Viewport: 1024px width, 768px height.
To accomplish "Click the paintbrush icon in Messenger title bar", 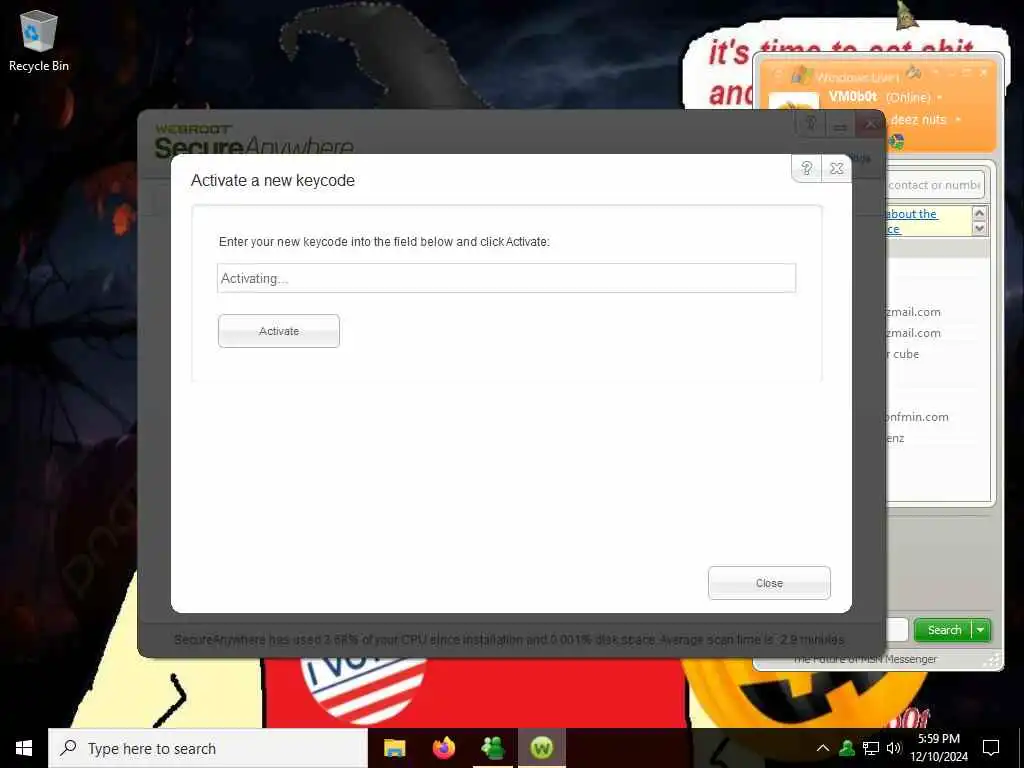I will pos(914,72).
